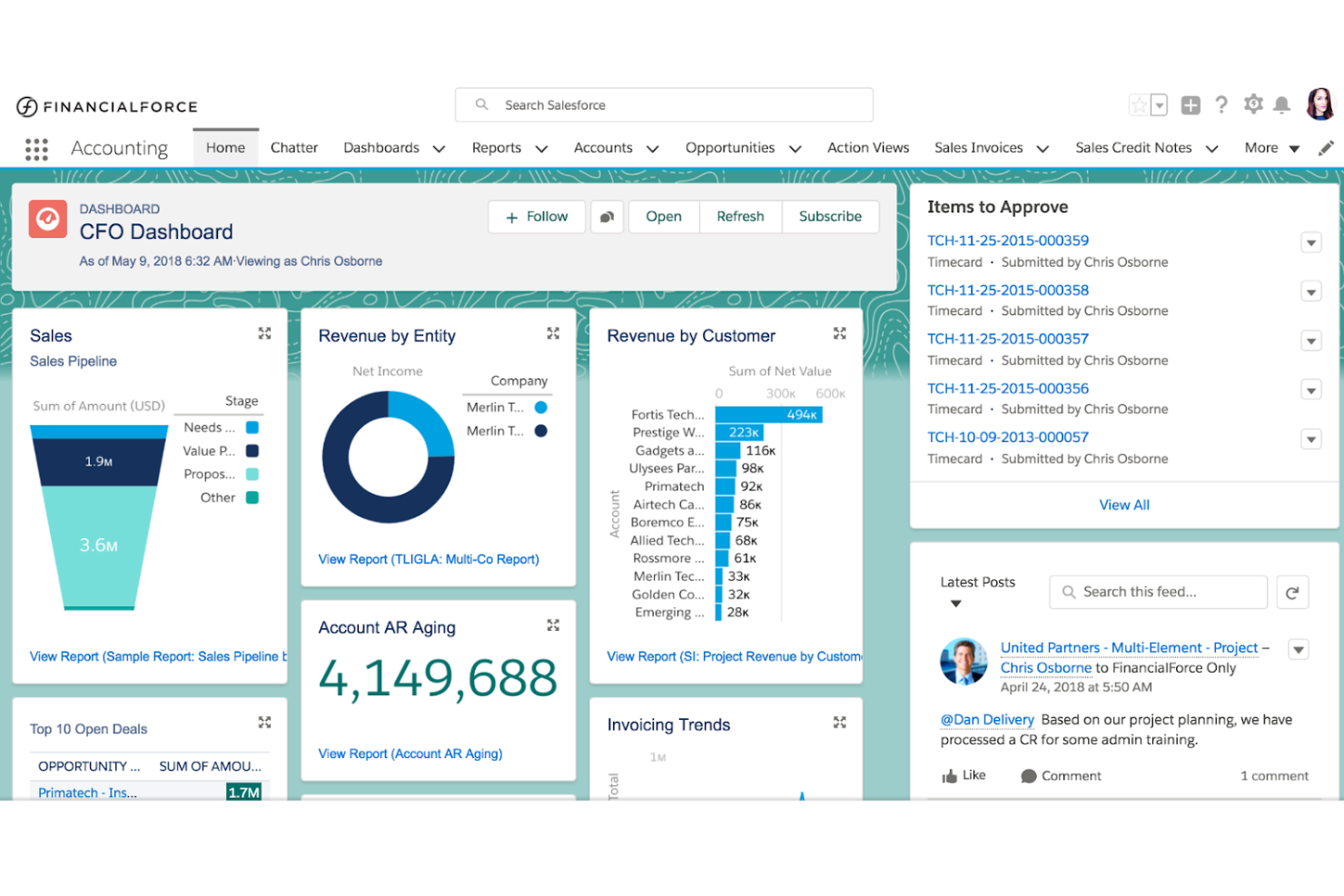Click the Subscribe button
The height and width of the screenshot is (896, 1344).
[x=830, y=216]
